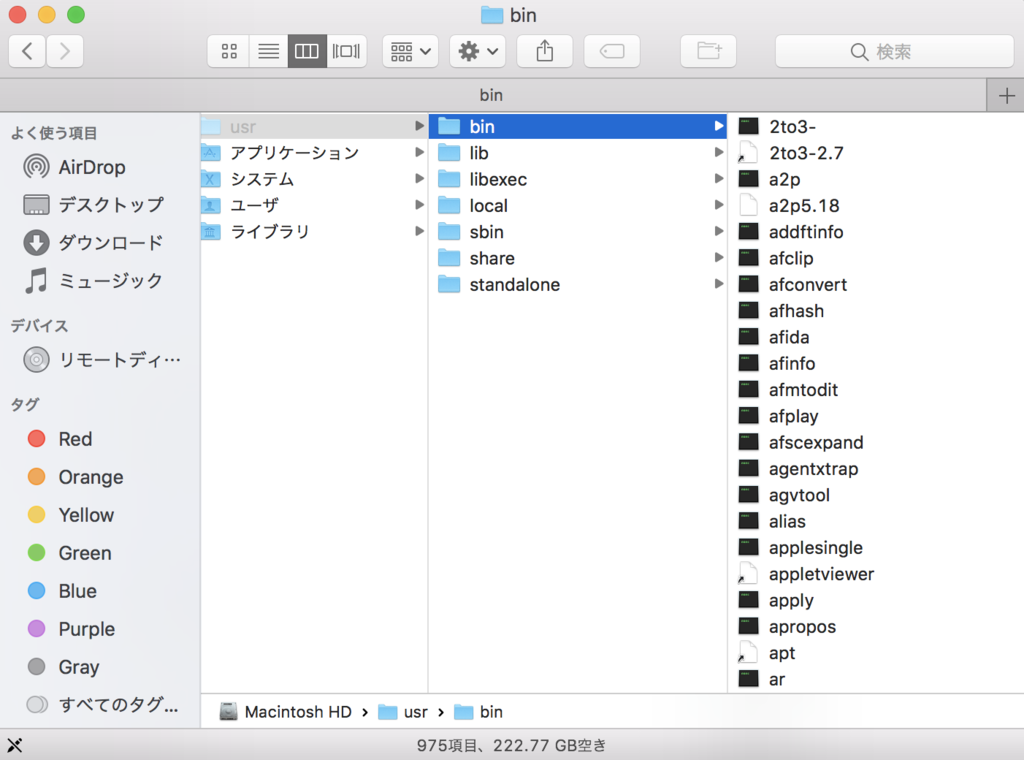Go forward with the right chevron button
1024x760 pixels.
coord(64,51)
